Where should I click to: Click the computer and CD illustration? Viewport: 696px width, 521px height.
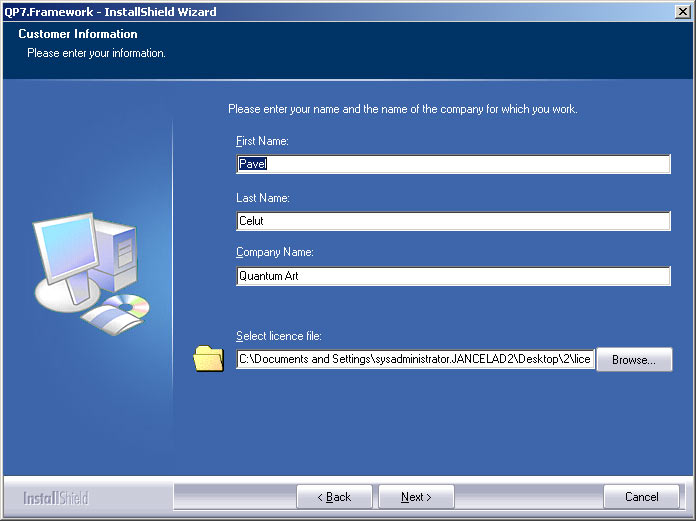coord(92,274)
